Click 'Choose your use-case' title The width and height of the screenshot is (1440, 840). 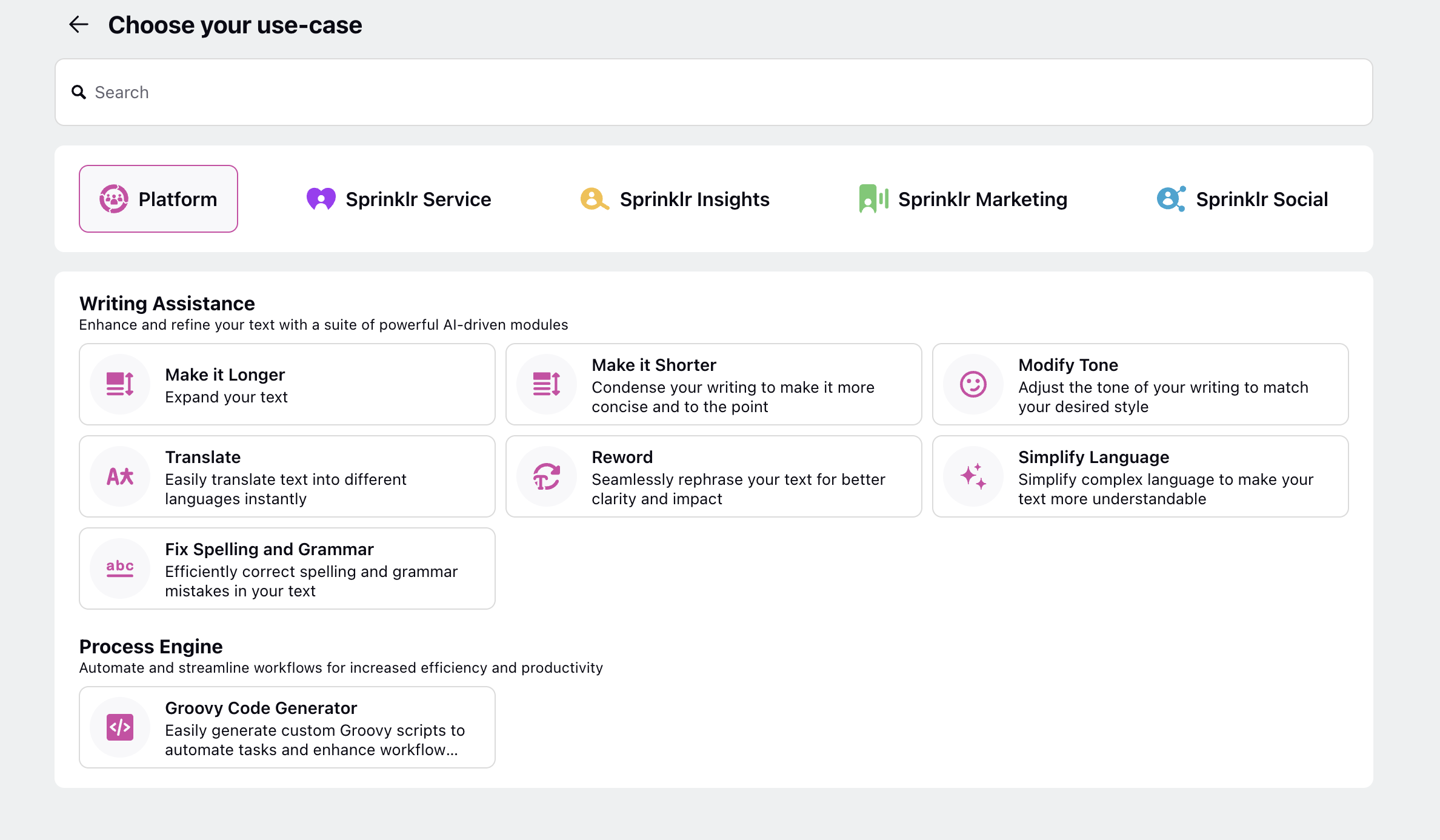point(235,25)
